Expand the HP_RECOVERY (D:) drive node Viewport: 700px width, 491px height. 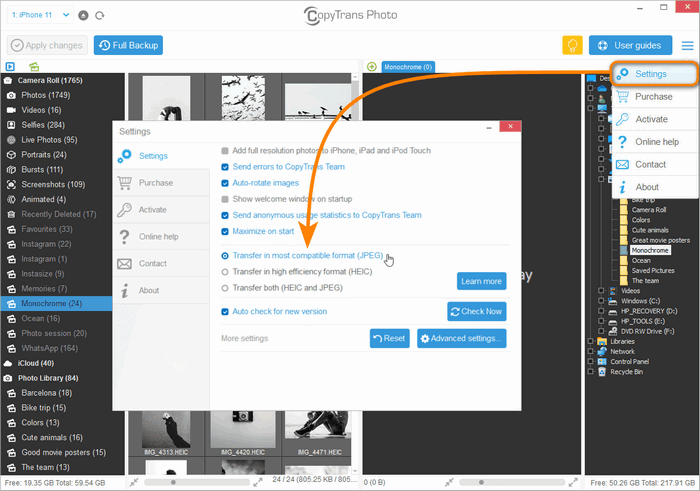601,311
